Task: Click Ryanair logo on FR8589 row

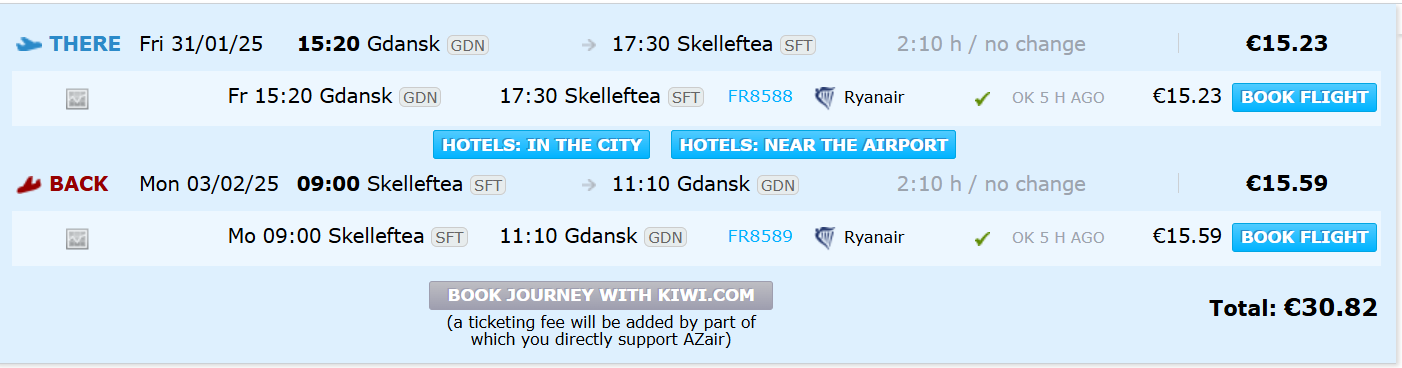Action: tap(825, 237)
